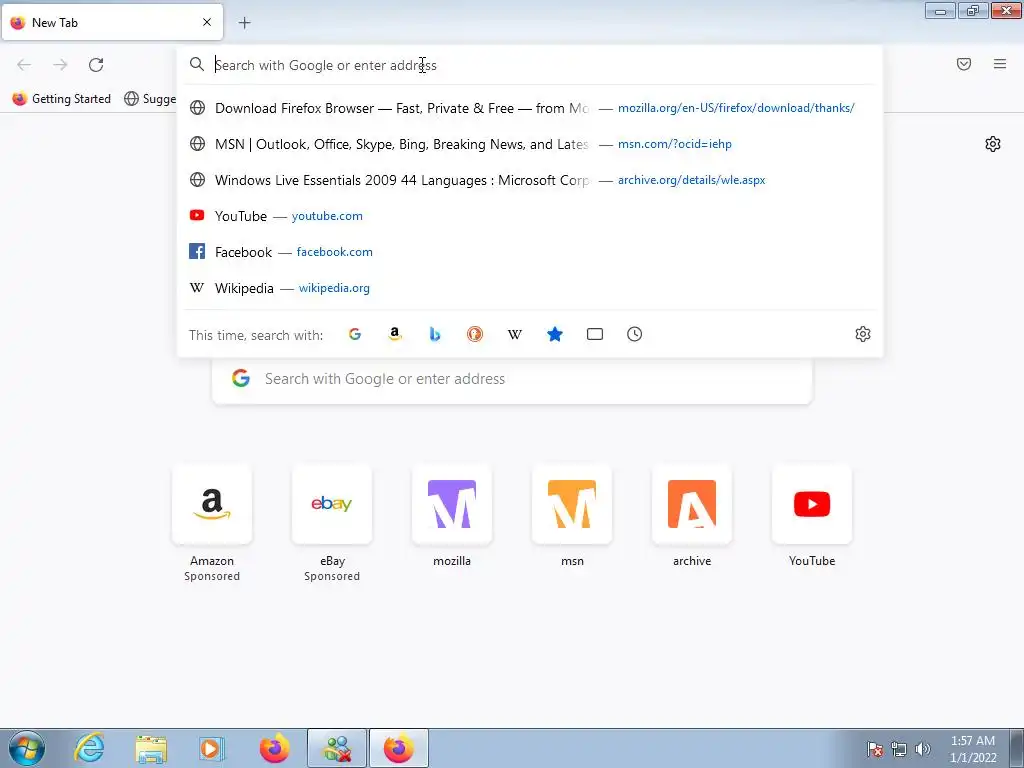Open network status tray icon
This screenshot has height=768, width=1024.
(x=899, y=749)
